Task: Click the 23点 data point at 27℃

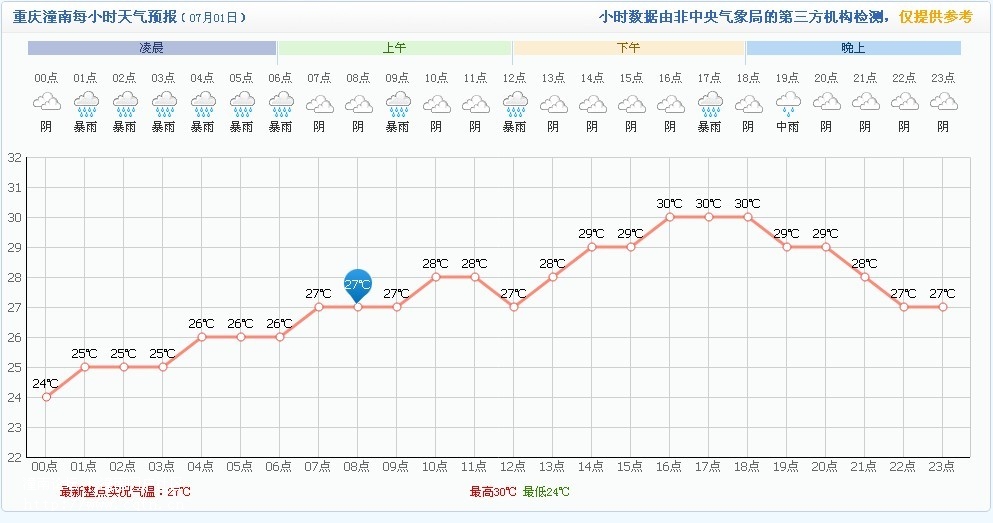Action: [x=943, y=307]
